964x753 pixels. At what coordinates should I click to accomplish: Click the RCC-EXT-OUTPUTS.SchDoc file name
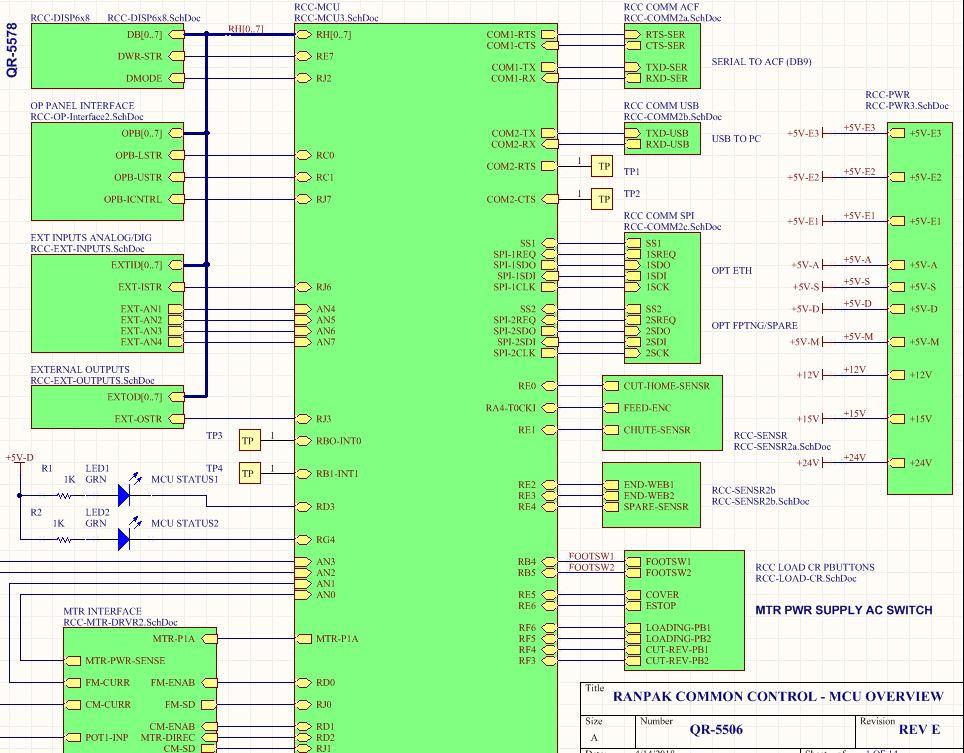[x=92, y=380]
